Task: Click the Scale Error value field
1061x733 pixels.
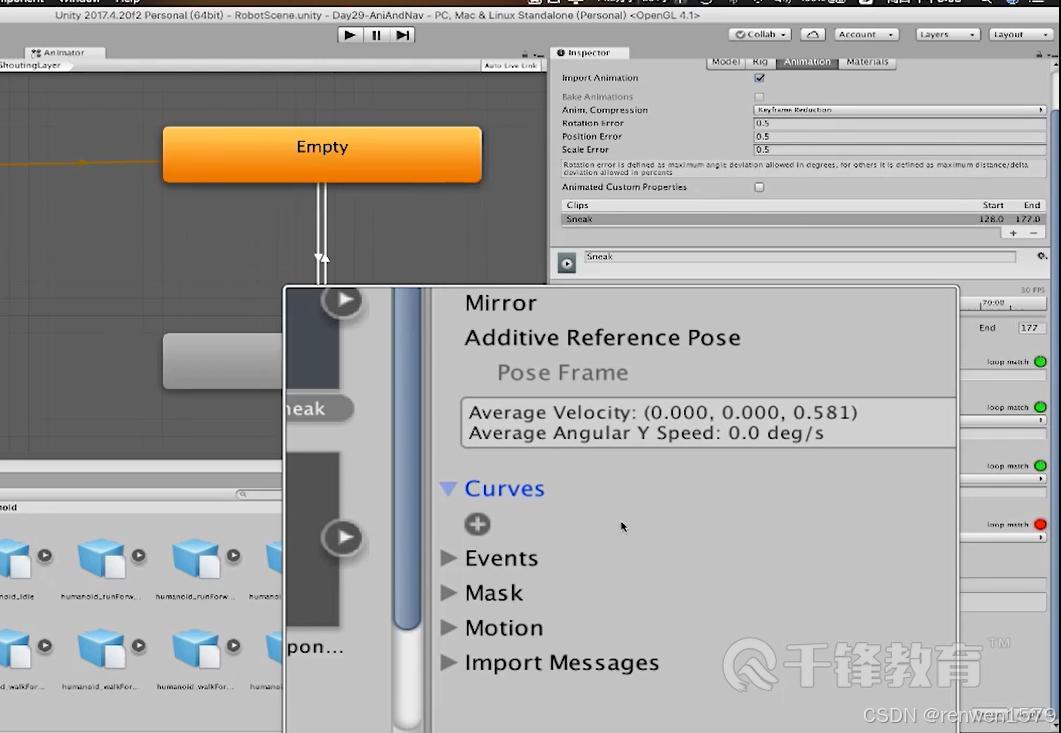Action: click(x=900, y=150)
